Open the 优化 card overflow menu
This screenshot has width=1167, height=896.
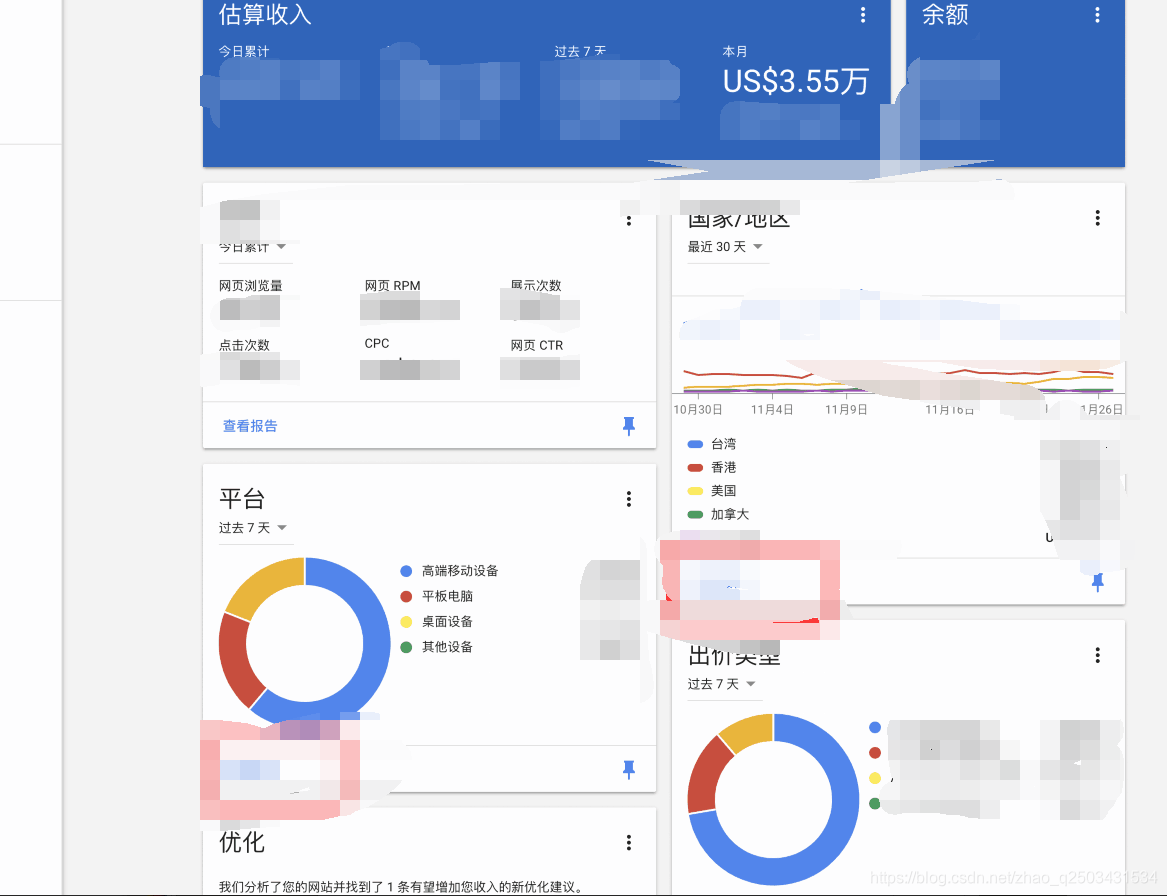[x=628, y=842]
